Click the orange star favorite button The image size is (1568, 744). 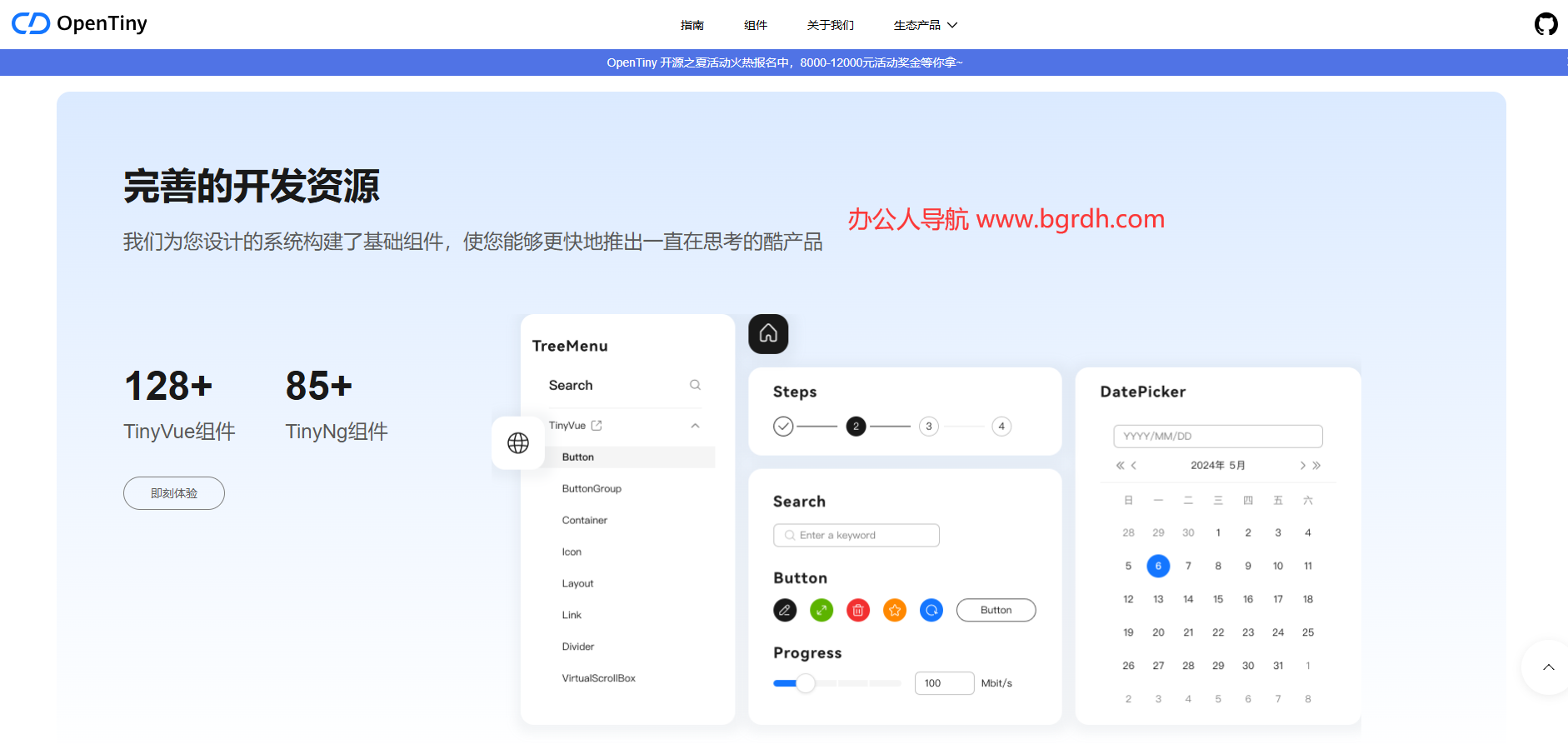pos(895,611)
